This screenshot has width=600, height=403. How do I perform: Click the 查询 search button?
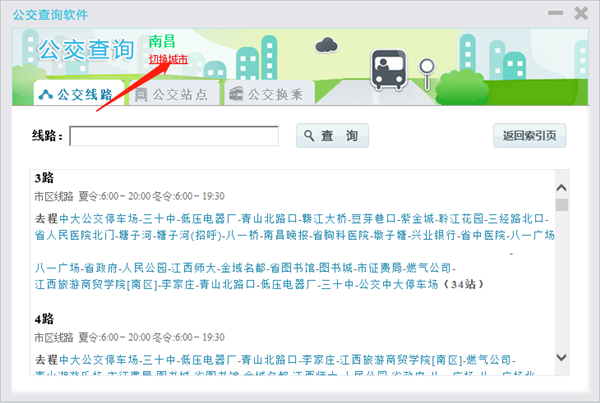(332, 135)
